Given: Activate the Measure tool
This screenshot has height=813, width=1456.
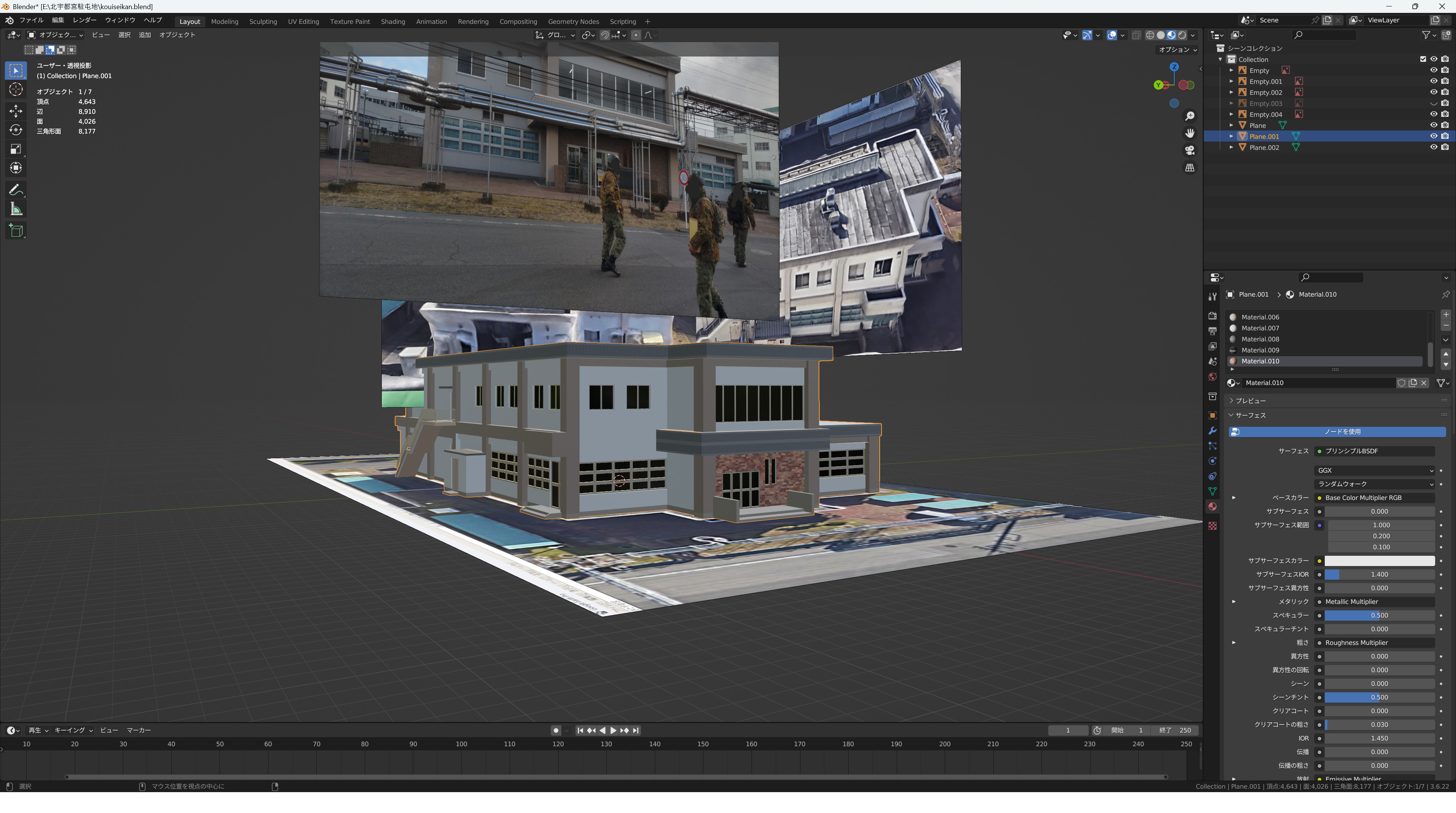Looking at the screenshot, I should pyautogui.click(x=16, y=210).
